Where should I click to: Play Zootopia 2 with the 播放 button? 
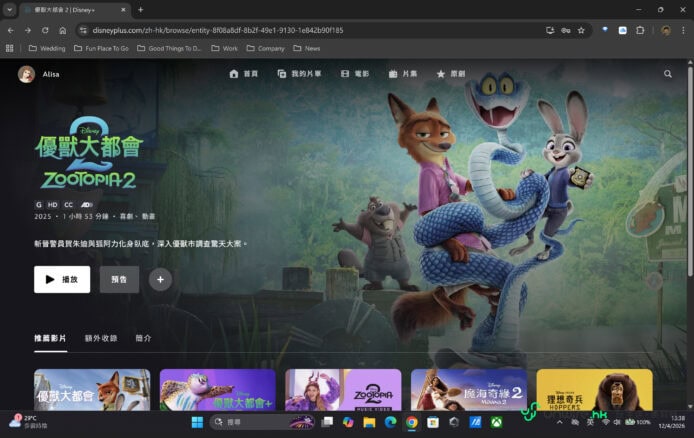[62, 279]
